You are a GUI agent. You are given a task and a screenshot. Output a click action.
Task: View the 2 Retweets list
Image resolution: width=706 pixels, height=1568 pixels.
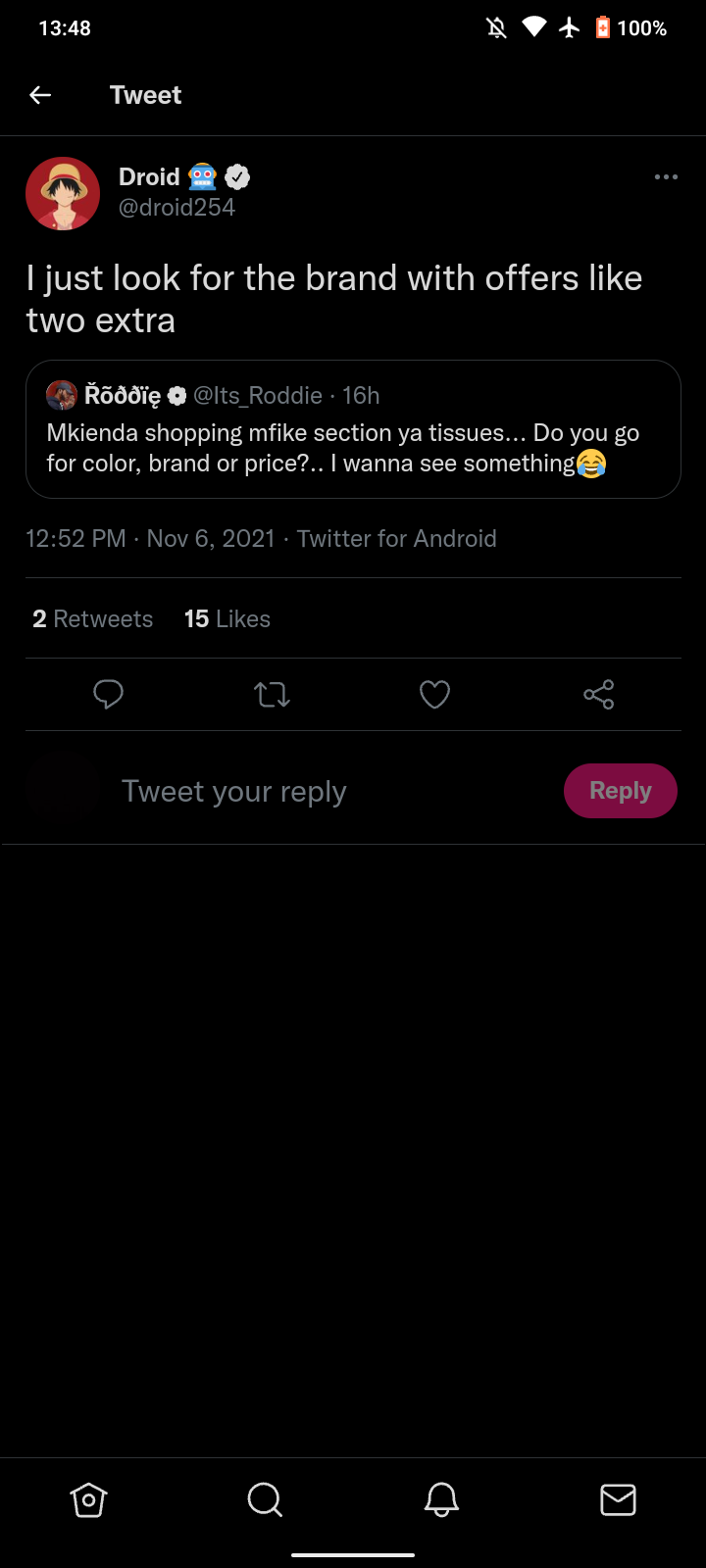tap(92, 619)
